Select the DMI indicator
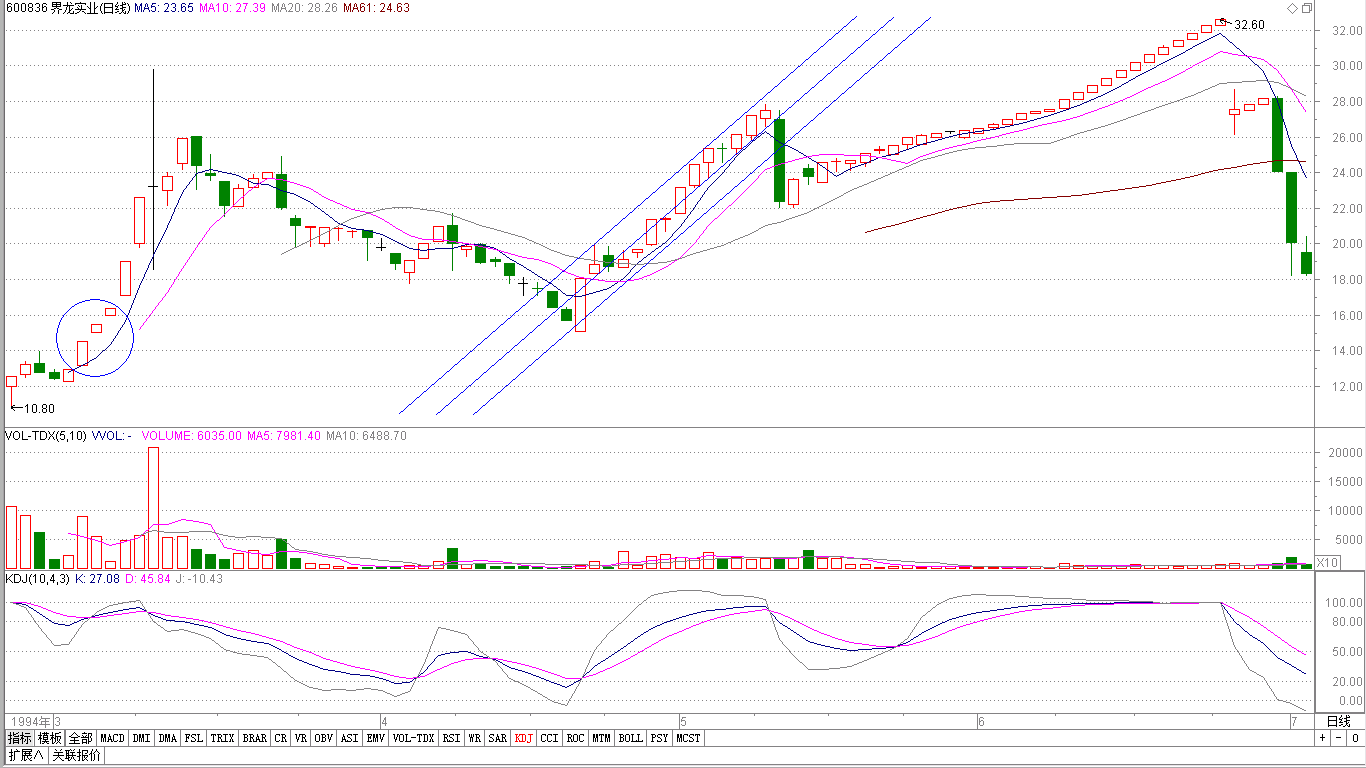The height and width of the screenshot is (768, 1366). pyautogui.click(x=141, y=738)
